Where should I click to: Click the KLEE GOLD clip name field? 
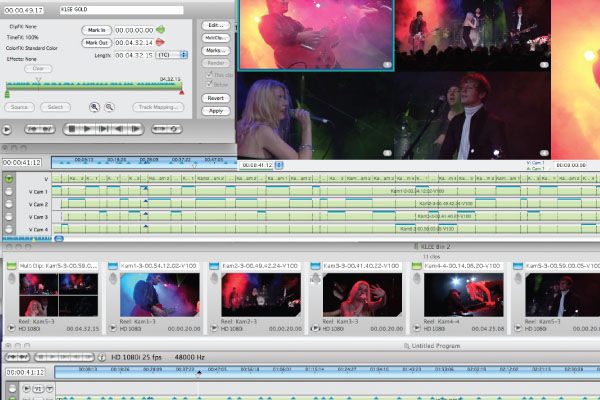click(121, 10)
